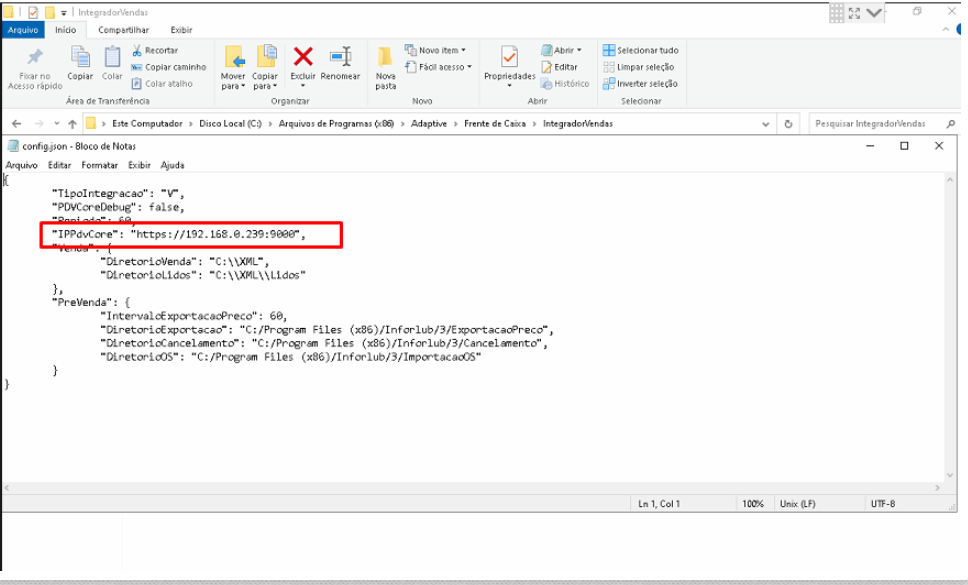968x585 pixels.
Task: Click the search magnifier icon
Action: (951, 123)
